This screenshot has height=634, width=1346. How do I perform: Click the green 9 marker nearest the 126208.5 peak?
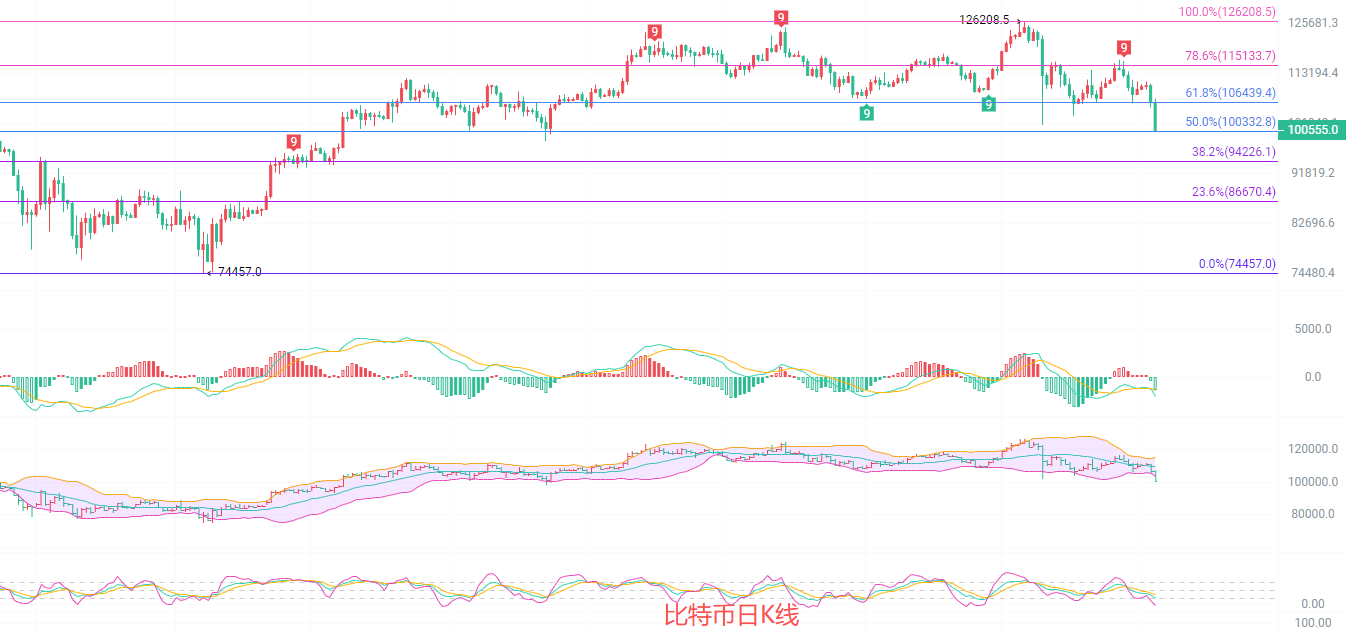pos(988,104)
